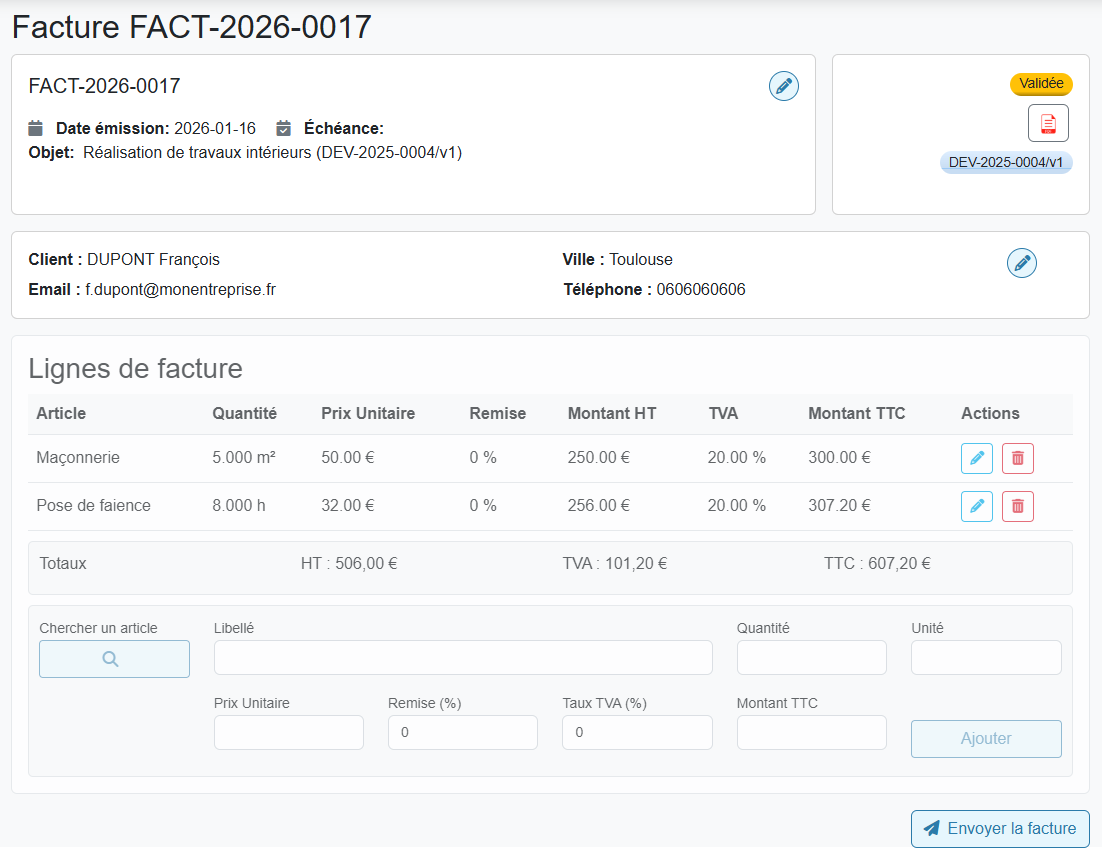1102x858 pixels.
Task: Click the Quantité input field
Action: point(811,658)
